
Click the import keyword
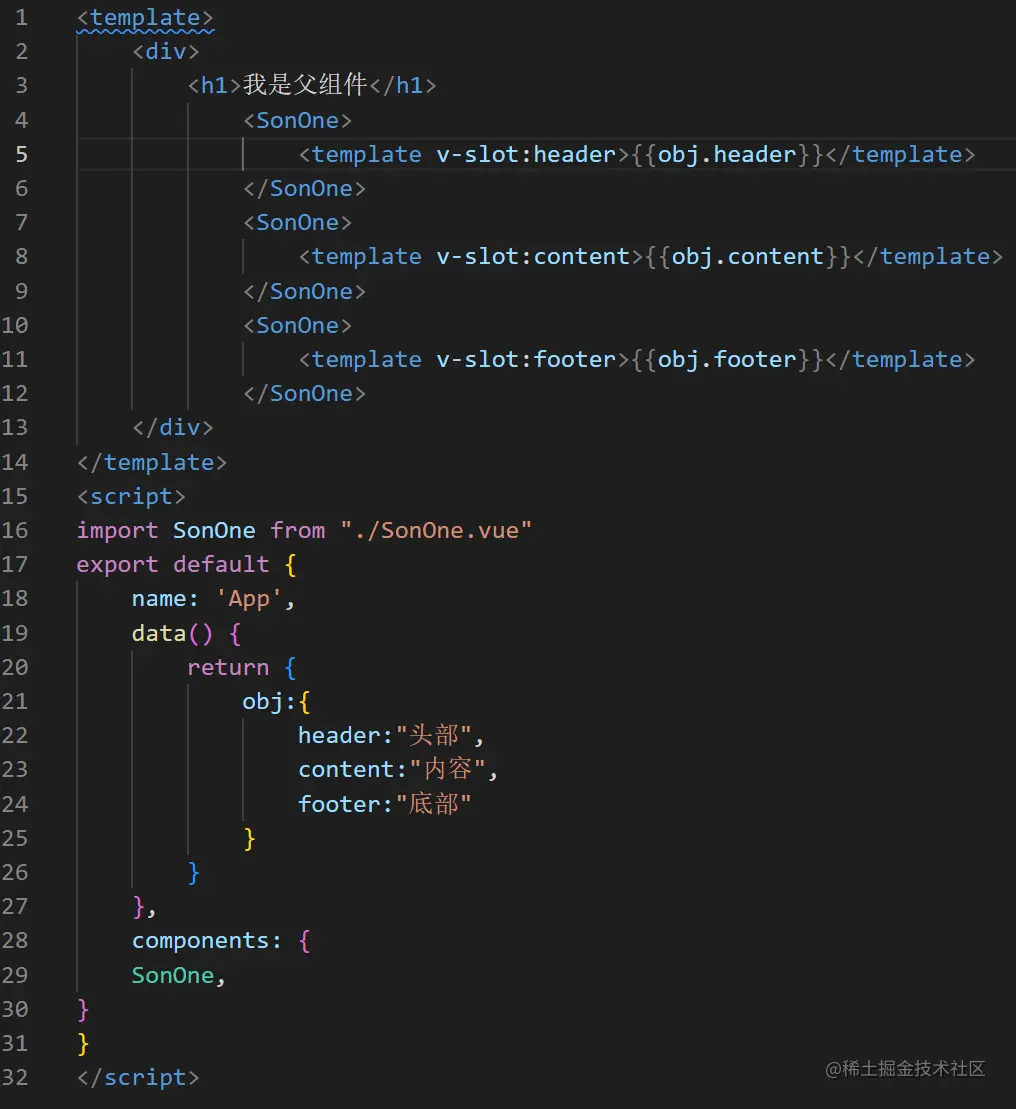117,530
